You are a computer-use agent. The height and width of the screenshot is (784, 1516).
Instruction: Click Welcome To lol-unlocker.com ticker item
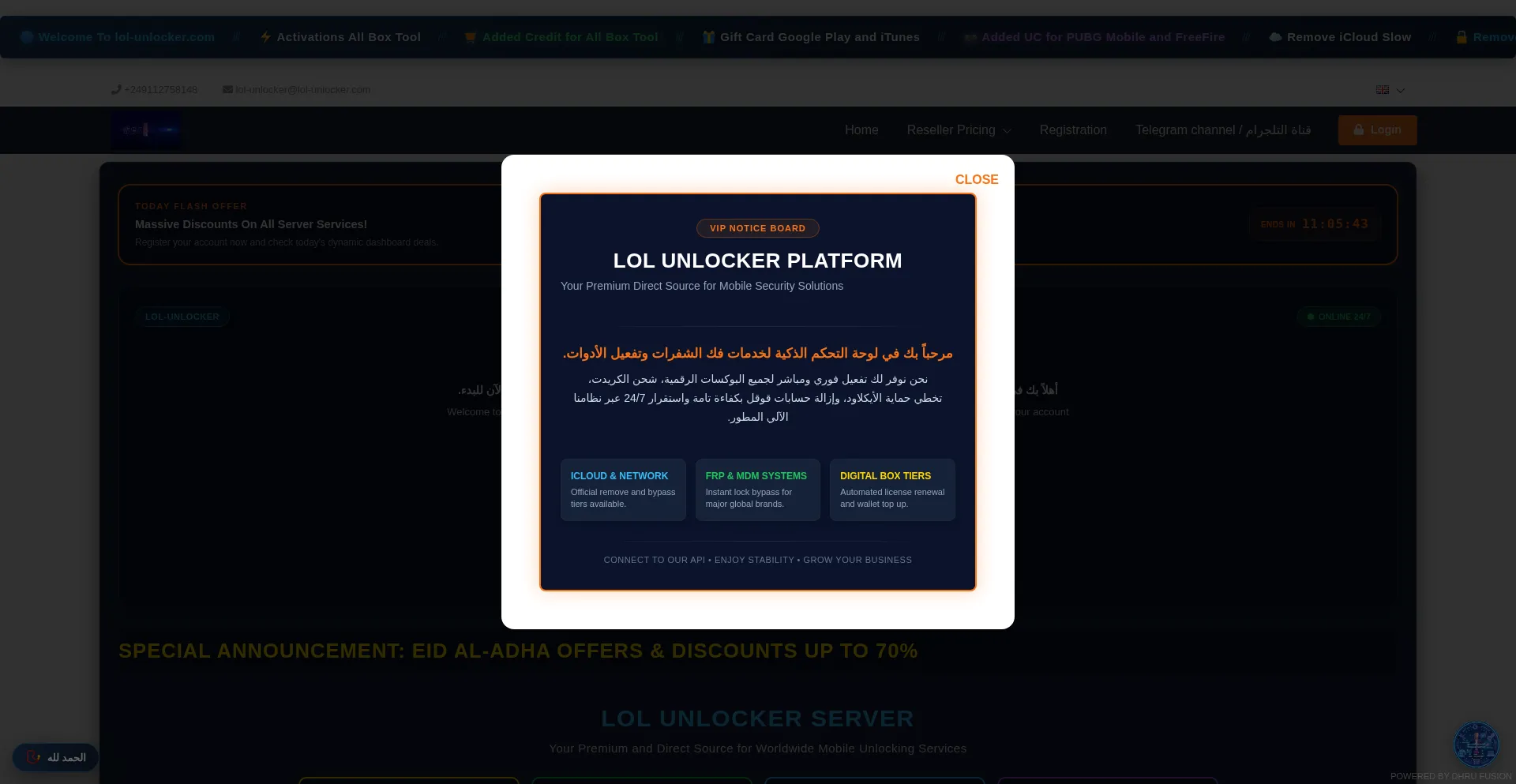pos(126,37)
